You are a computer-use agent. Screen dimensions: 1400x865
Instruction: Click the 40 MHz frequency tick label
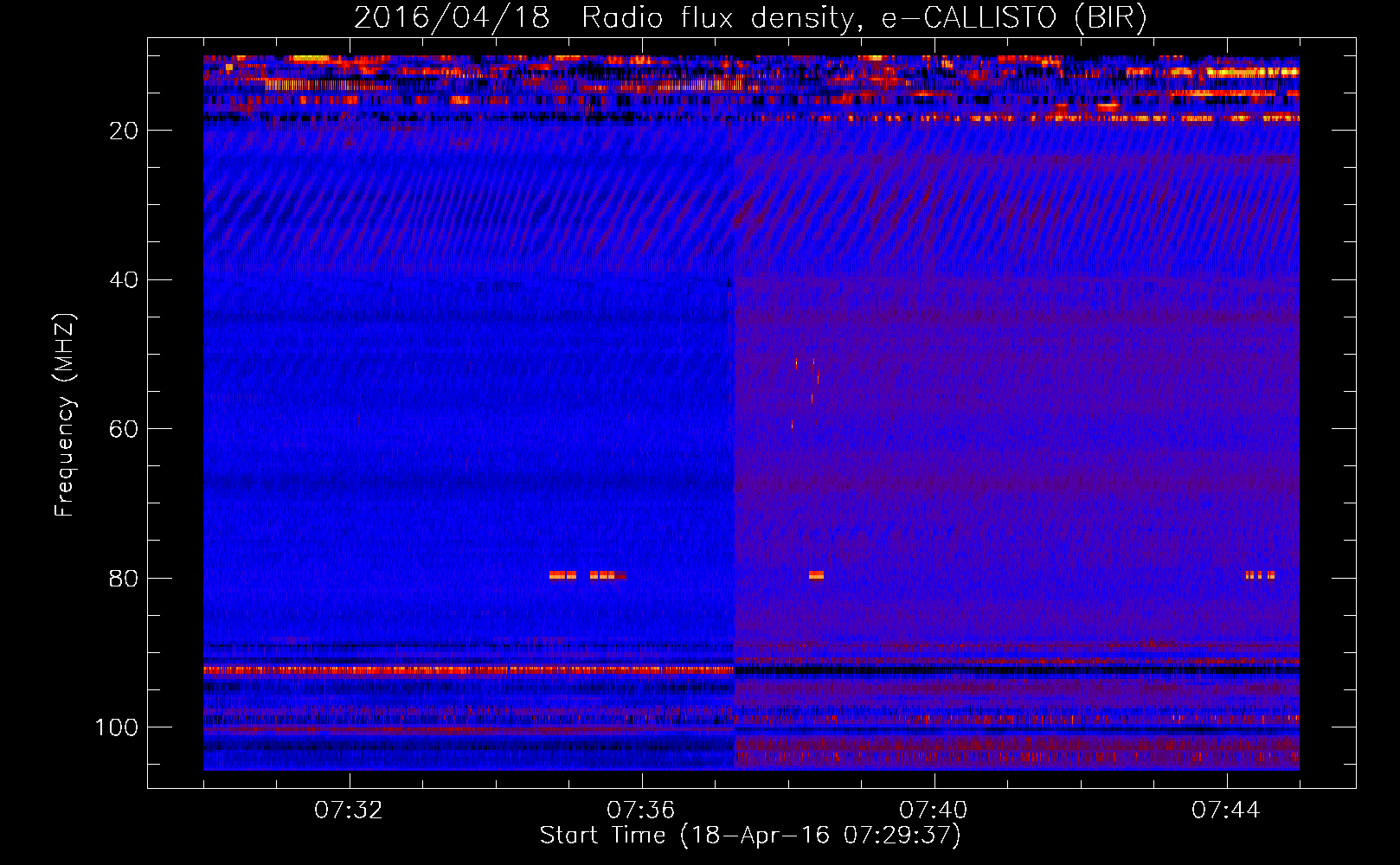[124, 280]
